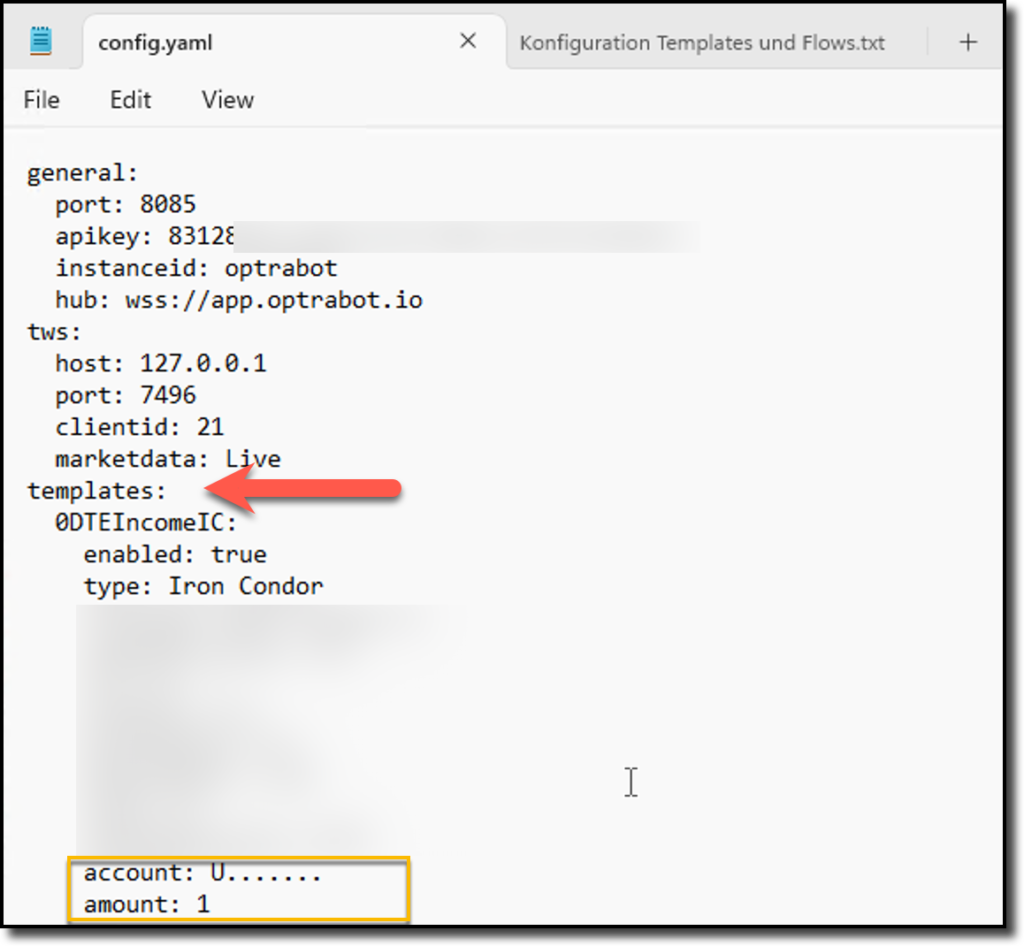Image resolution: width=1024 pixels, height=946 pixels.
Task: Click the 'host: 127.0.0.1' line
Action: [160, 364]
